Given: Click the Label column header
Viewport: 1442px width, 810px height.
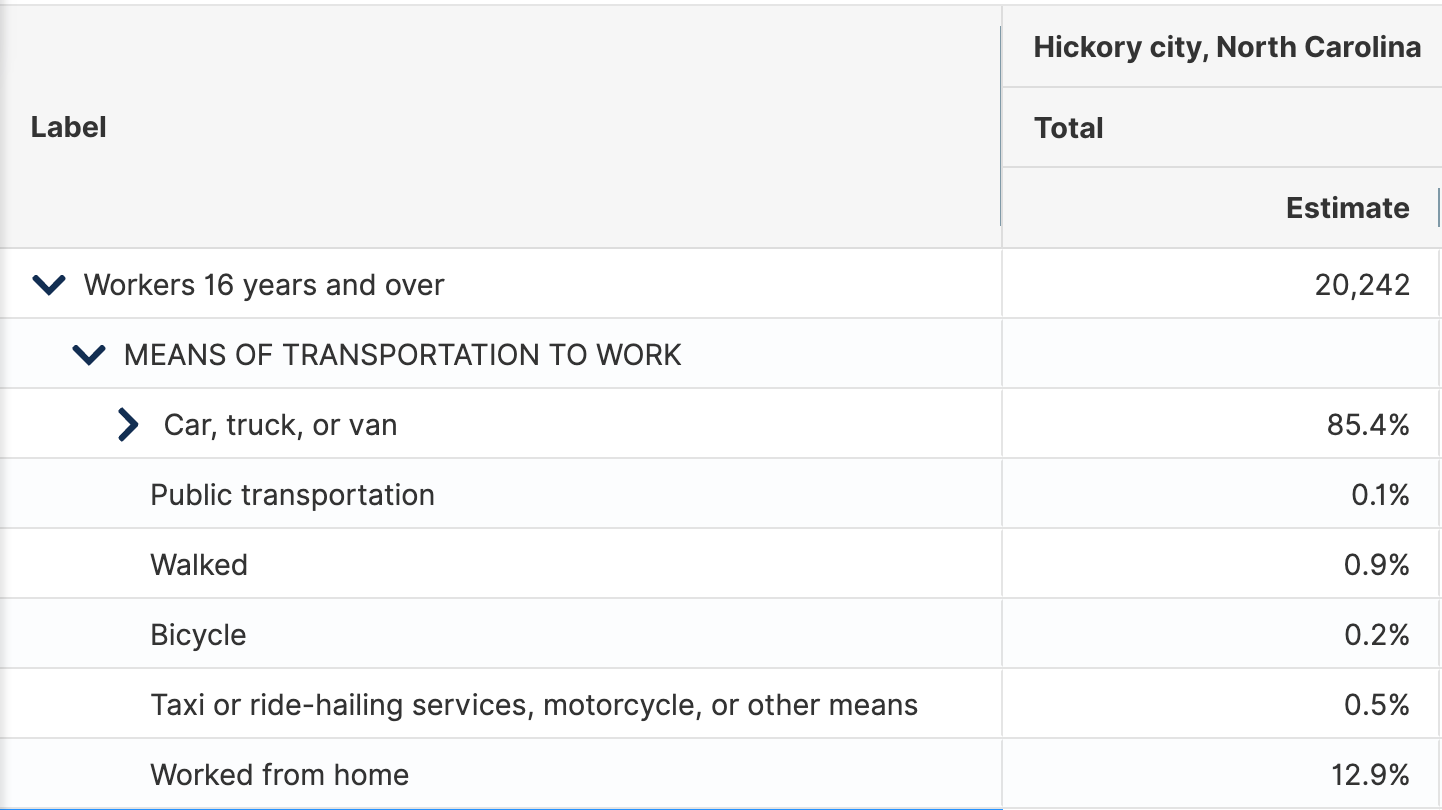Looking at the screenshot, I should click(69, 127).
